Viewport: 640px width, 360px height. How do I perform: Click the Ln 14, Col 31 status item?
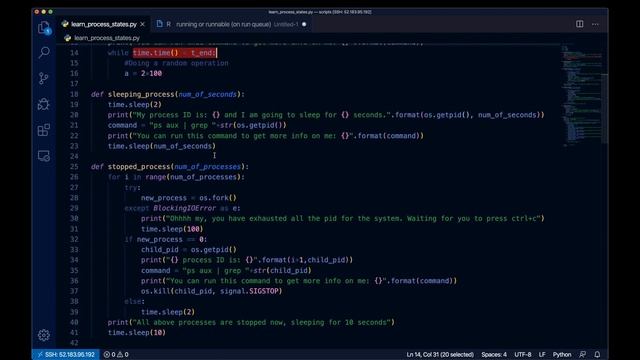[x=440, y=354]
